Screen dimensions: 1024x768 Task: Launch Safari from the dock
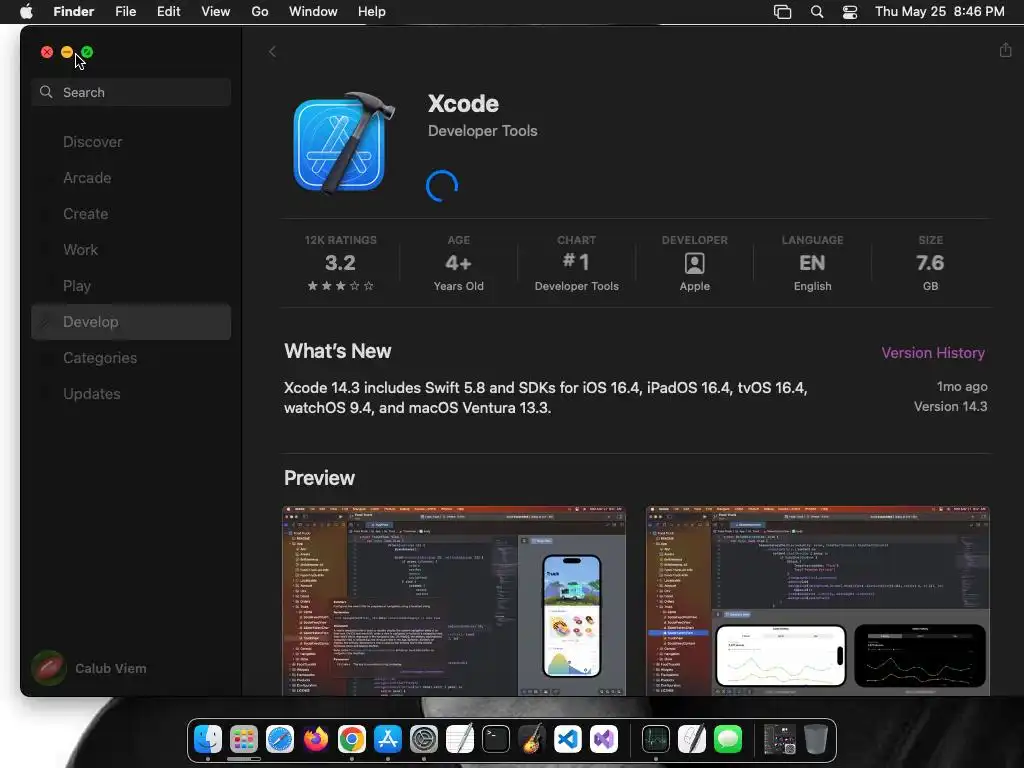(x=280, y=739)
